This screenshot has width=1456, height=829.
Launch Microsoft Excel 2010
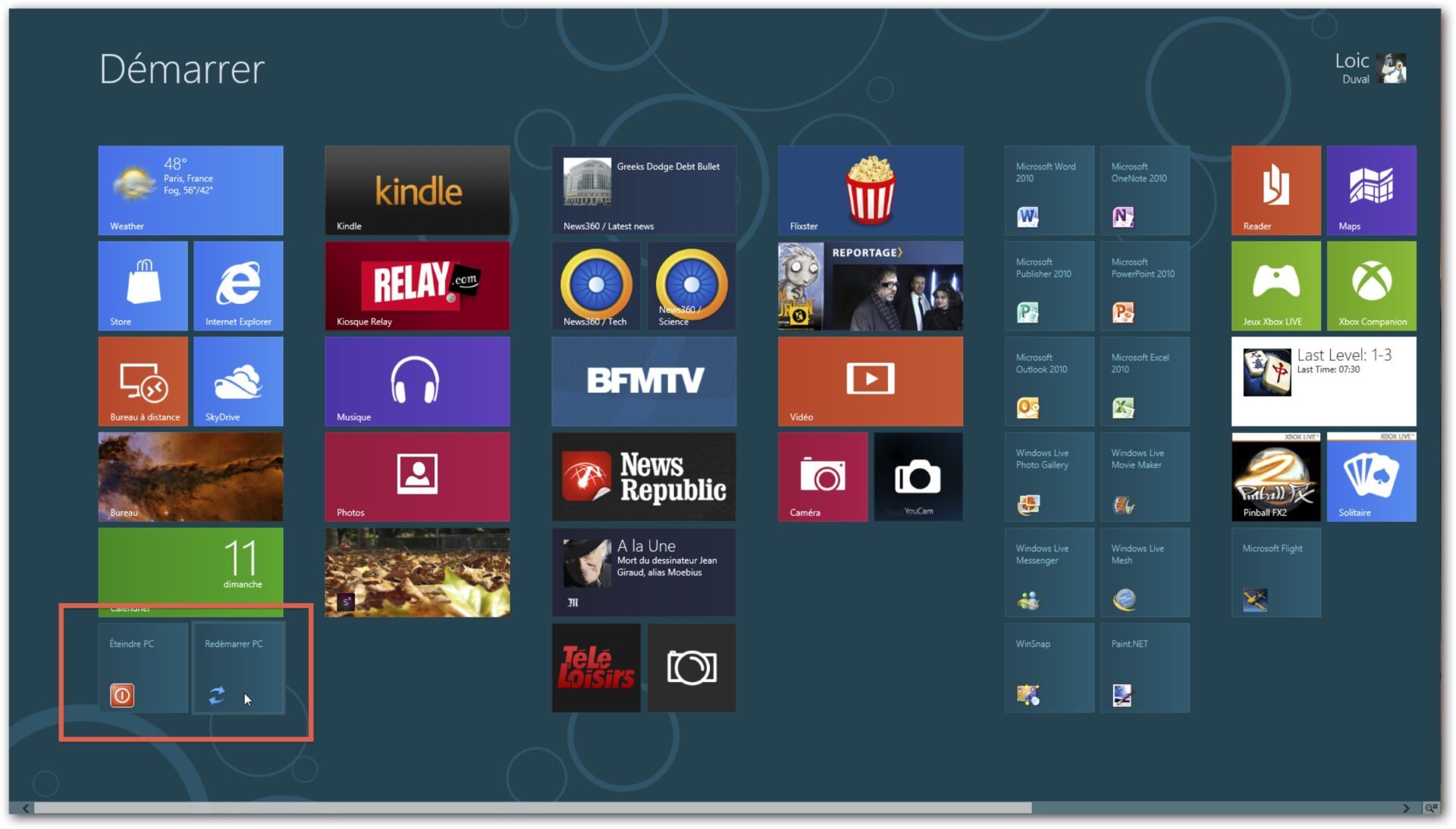pos(1145,382)
